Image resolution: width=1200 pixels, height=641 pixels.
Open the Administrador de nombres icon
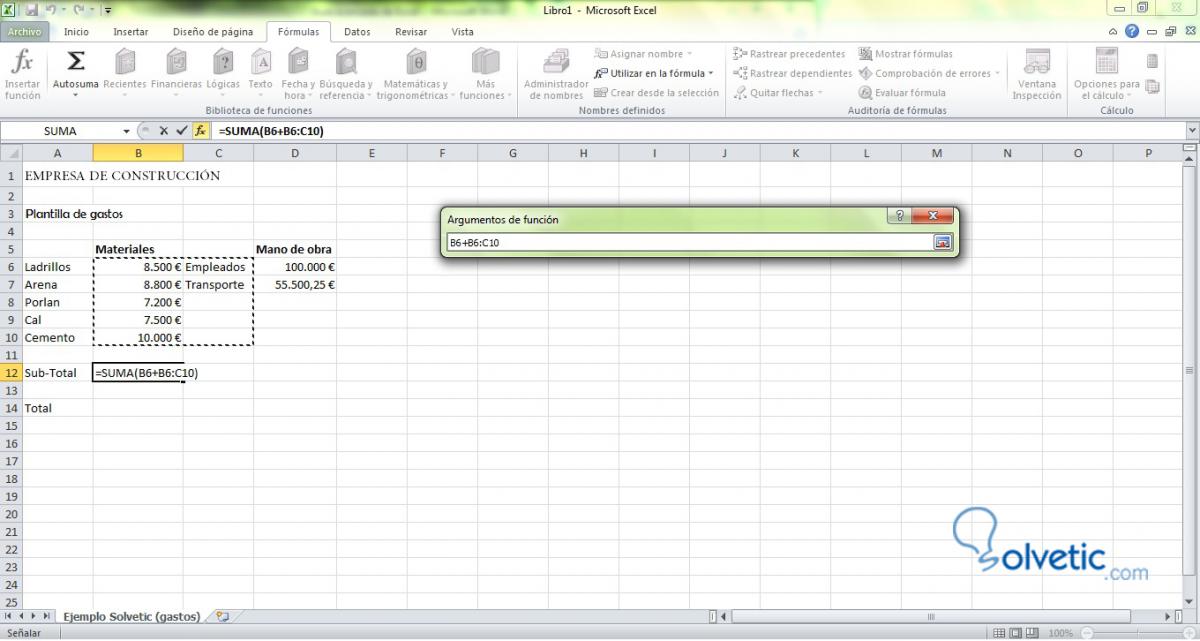[556, 62]
